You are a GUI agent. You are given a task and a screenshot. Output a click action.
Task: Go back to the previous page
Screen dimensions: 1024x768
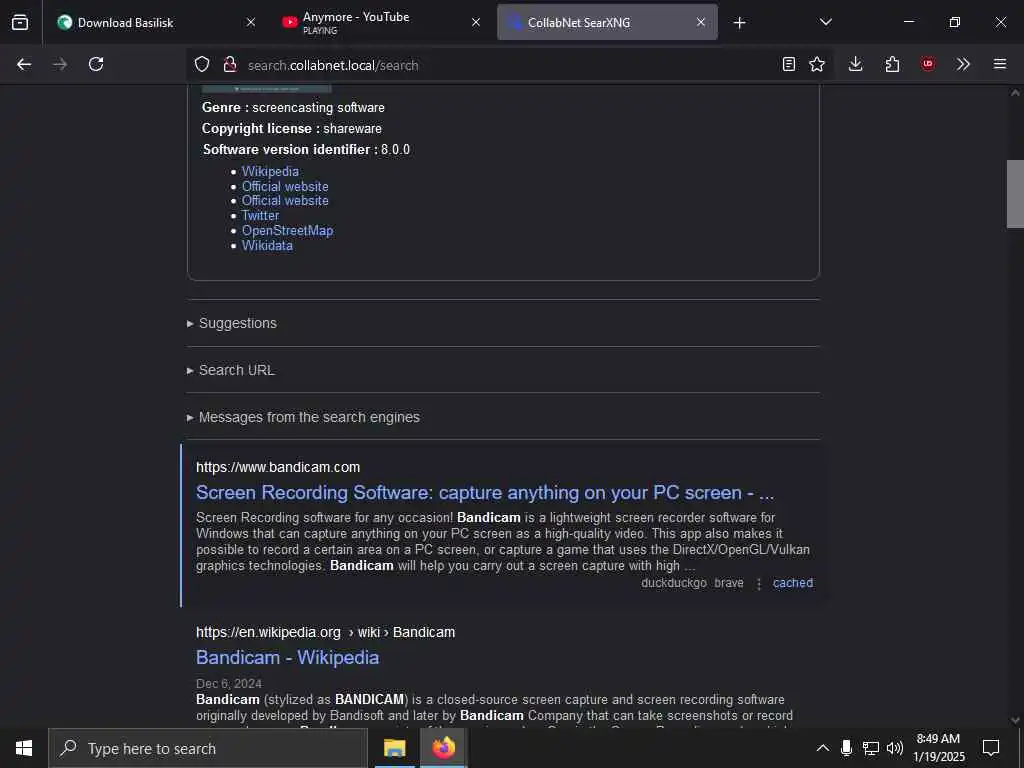[x=24, y=64]
